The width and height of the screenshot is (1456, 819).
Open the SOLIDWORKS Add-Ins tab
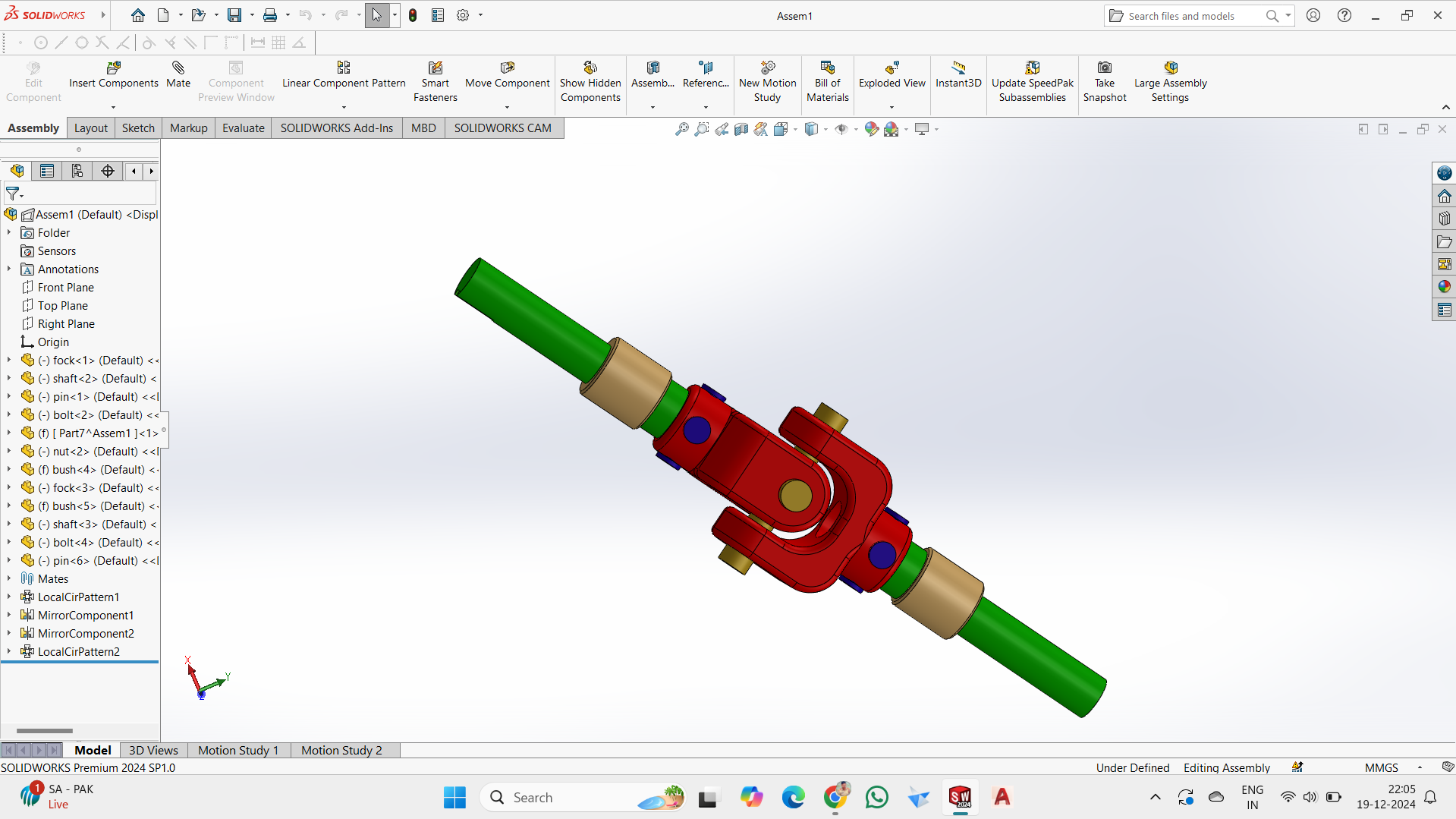click(x=337, y=128)
